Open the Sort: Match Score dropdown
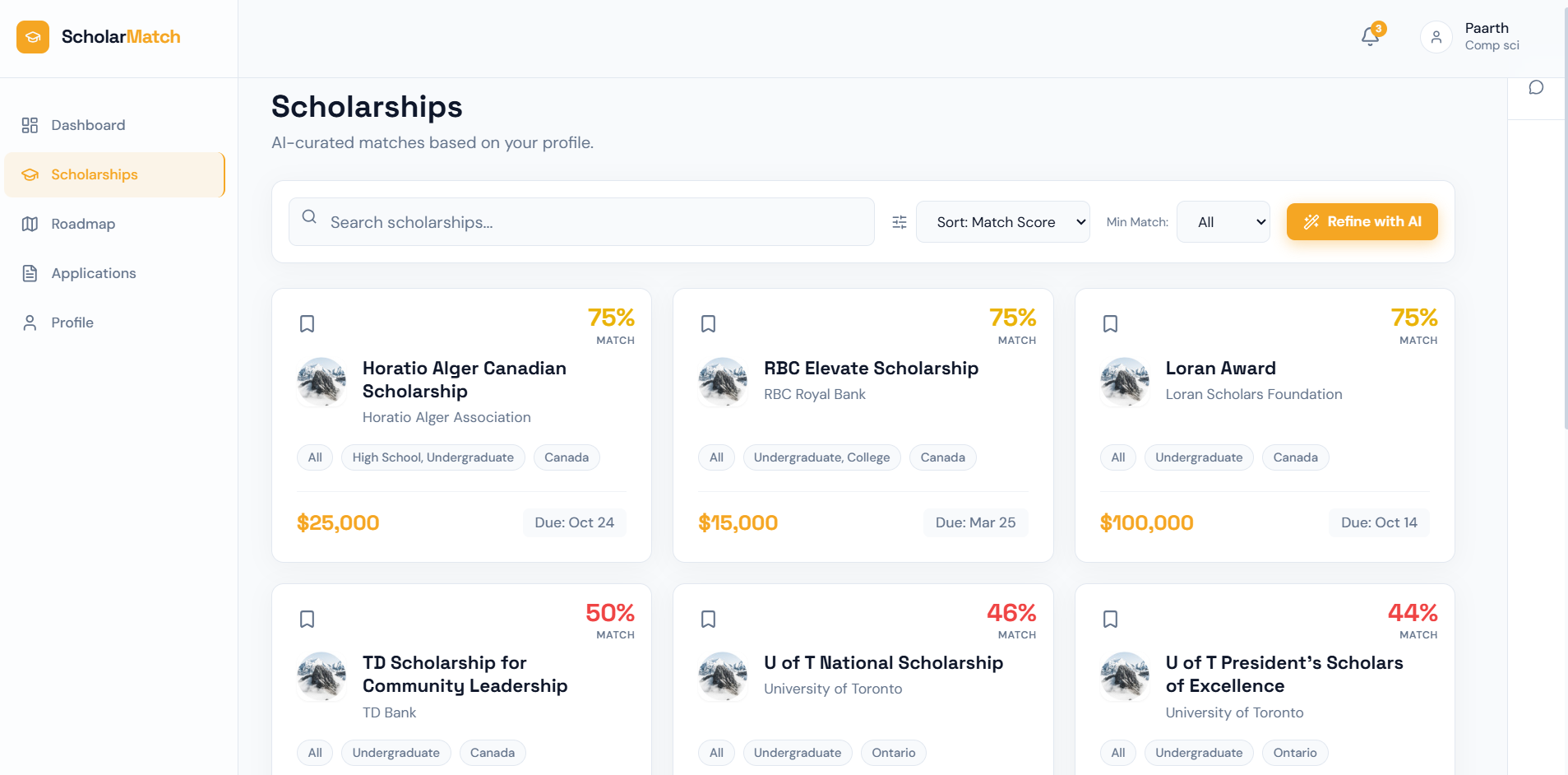The width and height of the screenshot is (1568, 775). [x=1002, y=222]
